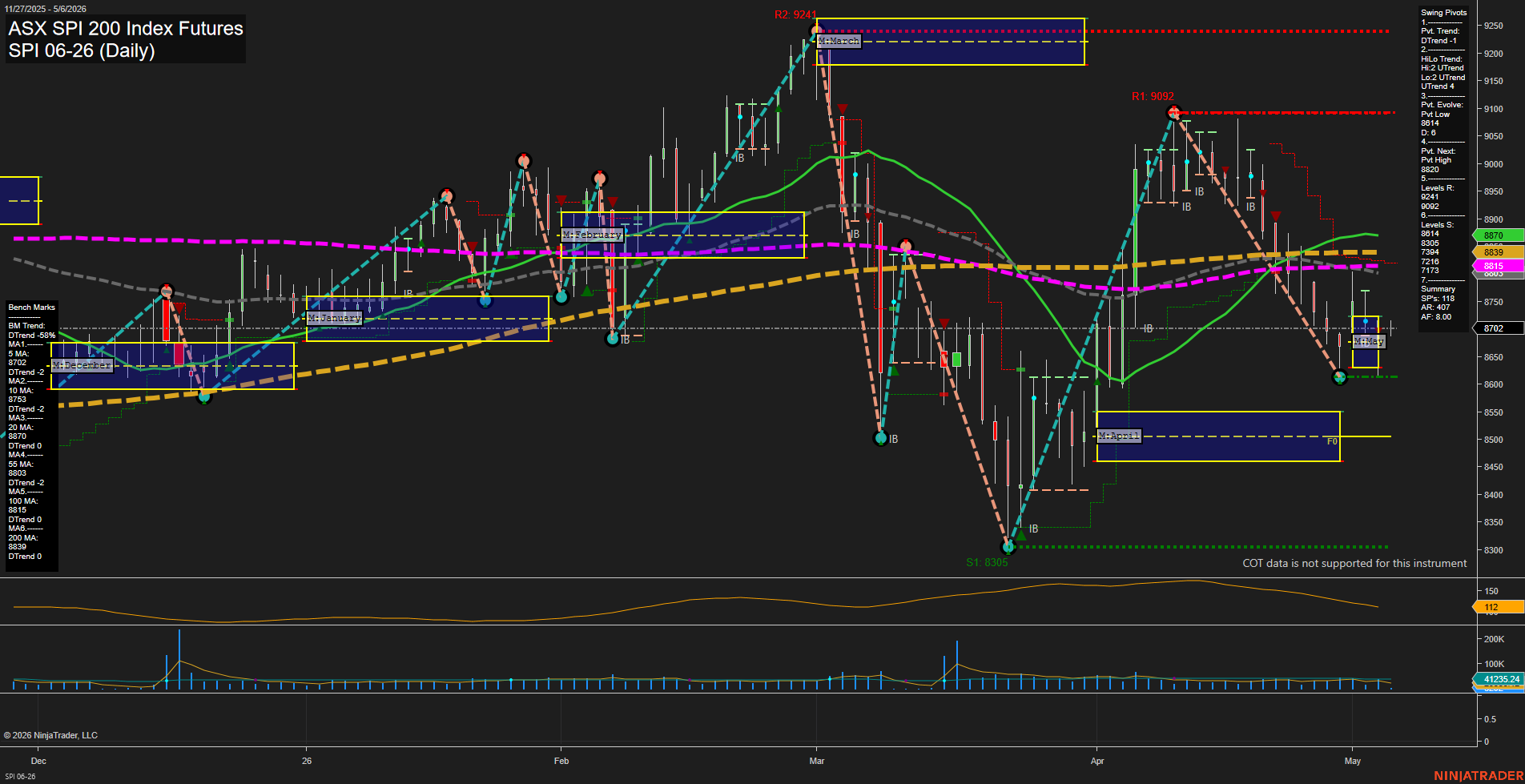Click the Pvt. Evolve Pvt Low entry
This screenshot has height=784, width=1525.
point(1442,110)
